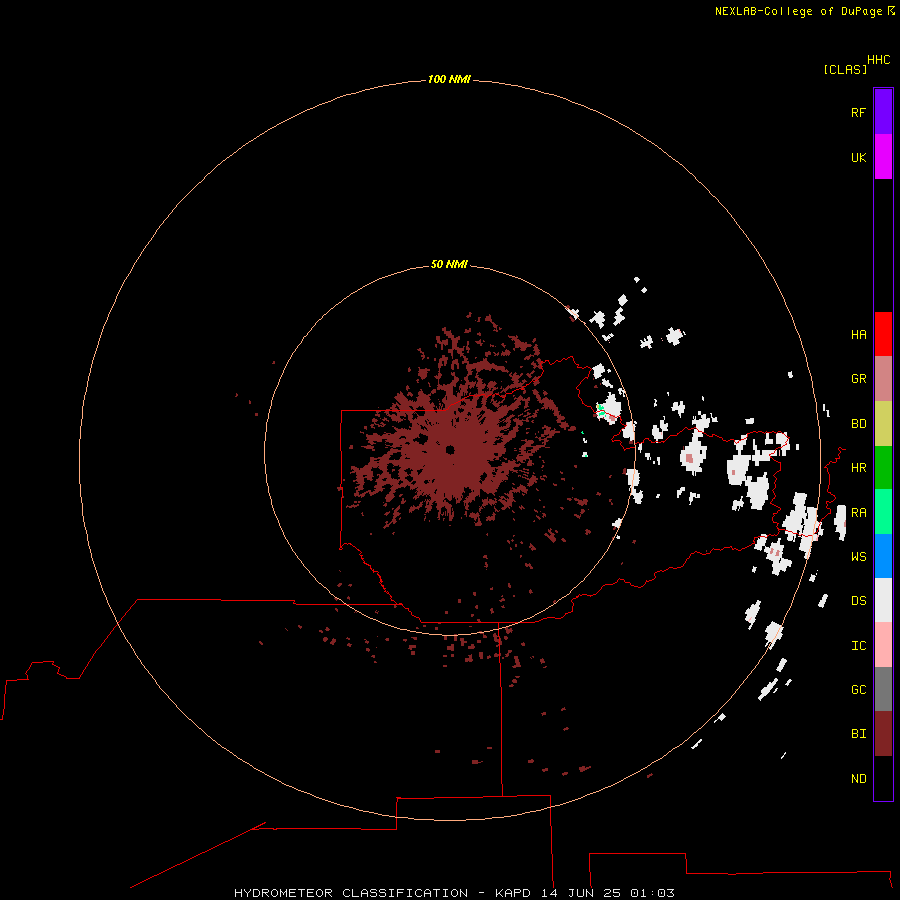Click the IC legend label
900x900 pixels.
point(858,646)
